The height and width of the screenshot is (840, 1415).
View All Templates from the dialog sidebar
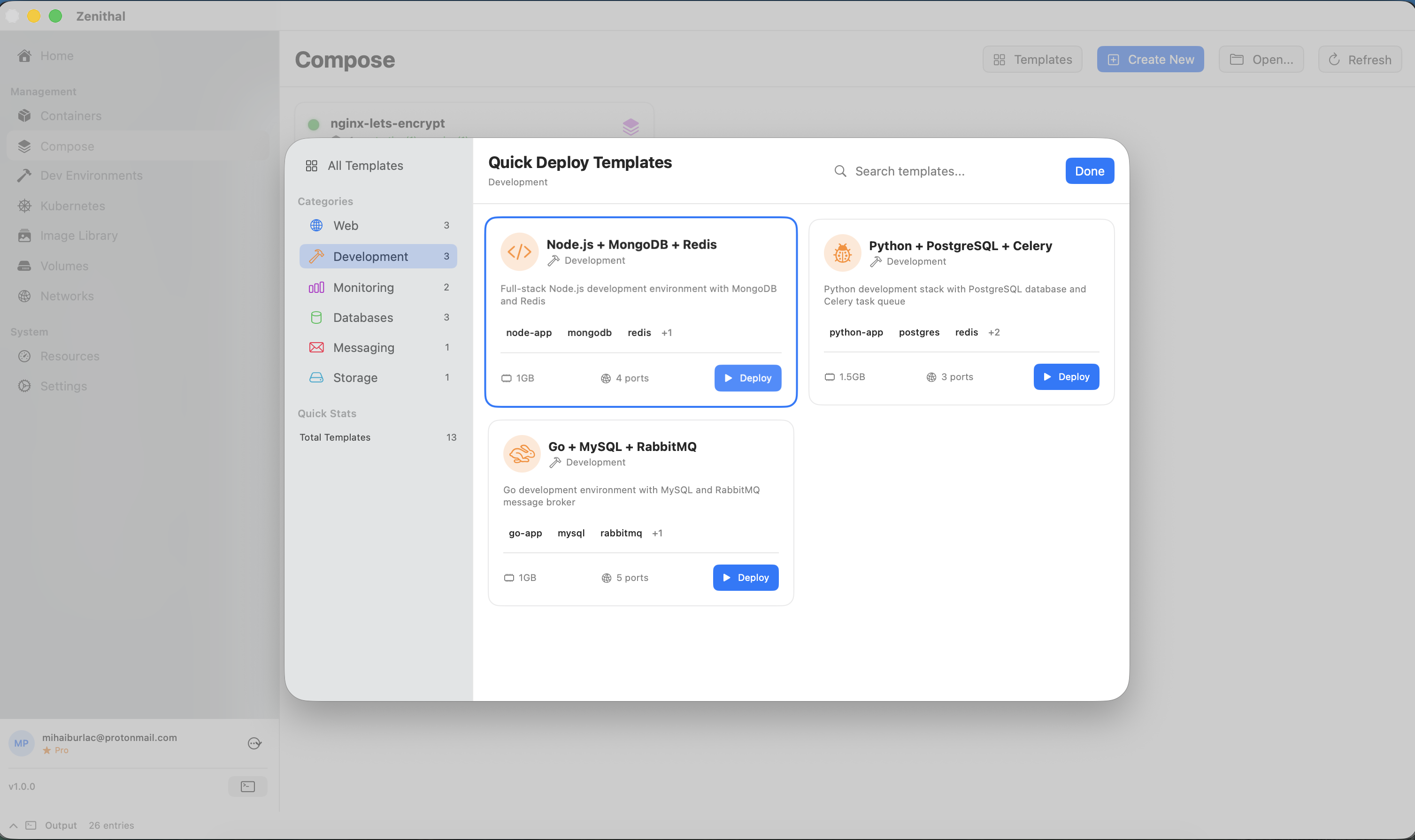364,165
